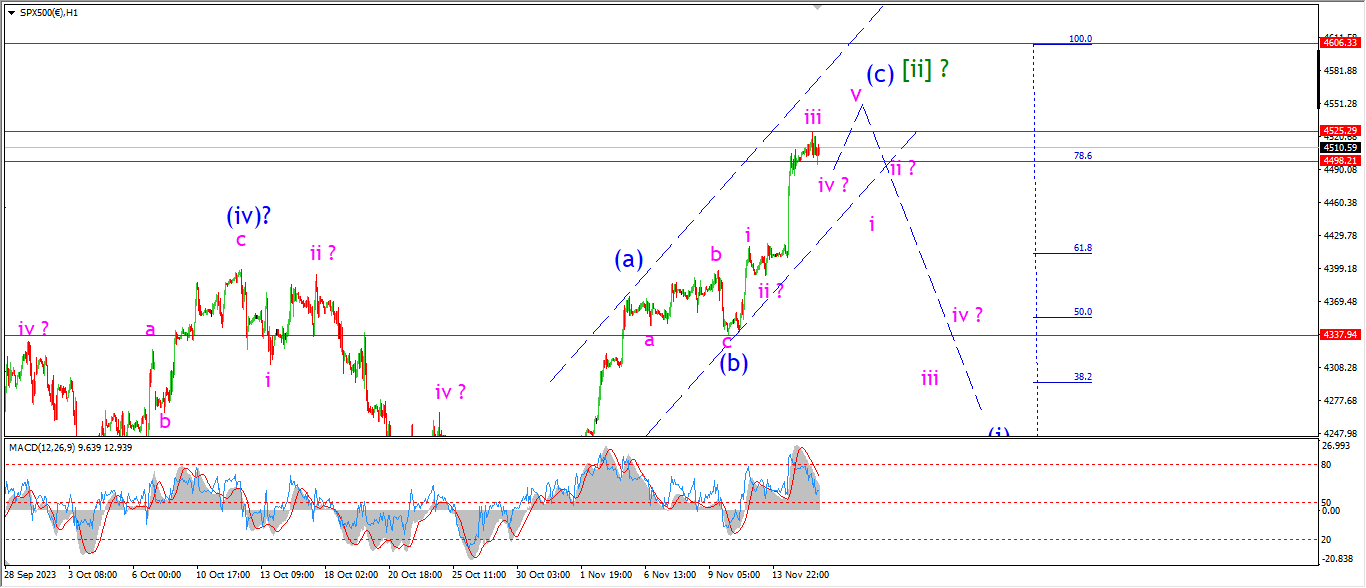Click the Fibonacci 61.8 level label
This screenshot has height=588, width=1366.
[1082, 248]
